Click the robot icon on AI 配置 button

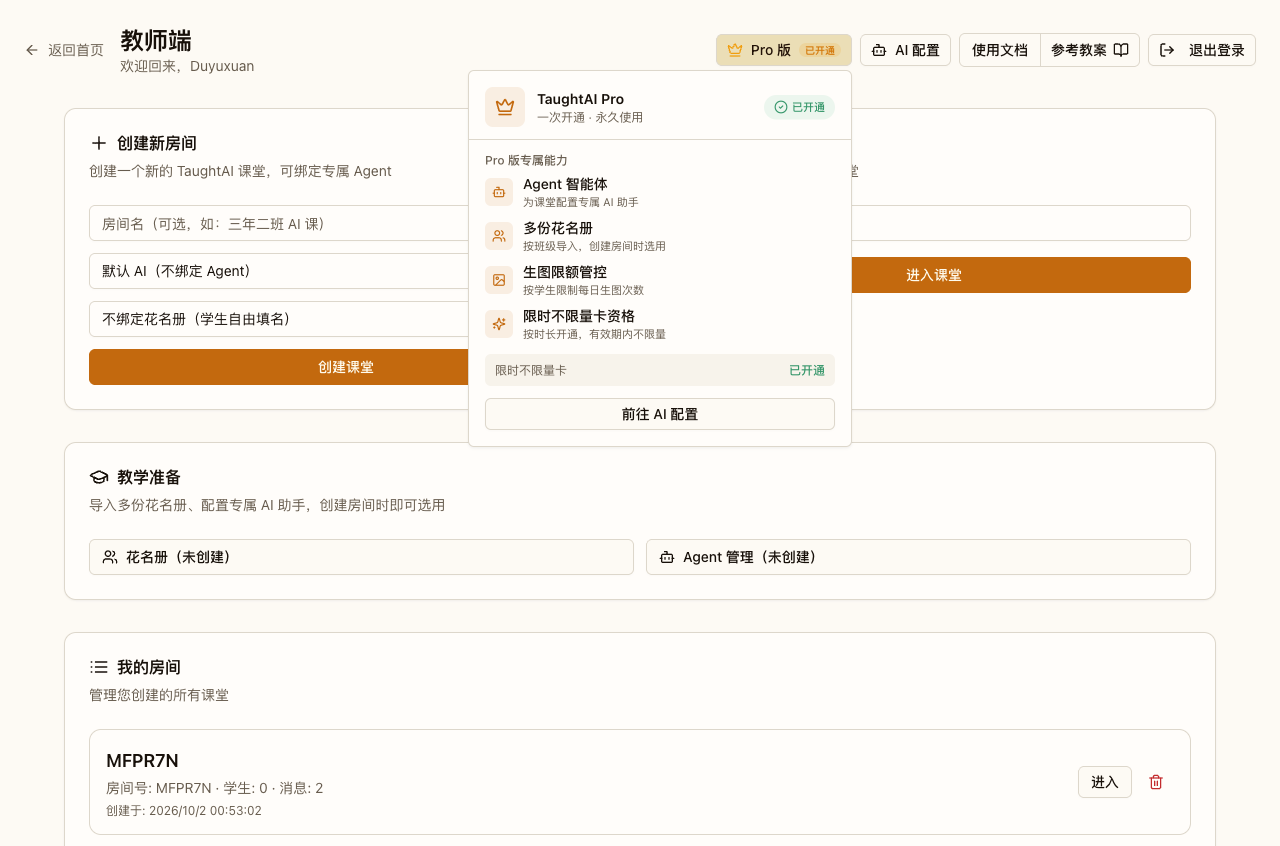click(x=879, y=50)
